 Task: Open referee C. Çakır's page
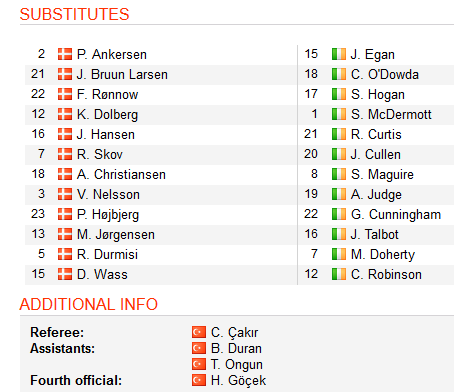(x=234, y=332)
